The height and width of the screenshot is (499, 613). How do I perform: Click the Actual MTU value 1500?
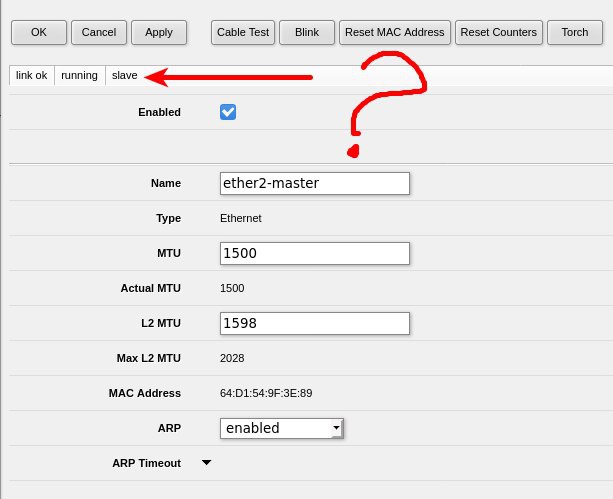(x=232, y=288)
